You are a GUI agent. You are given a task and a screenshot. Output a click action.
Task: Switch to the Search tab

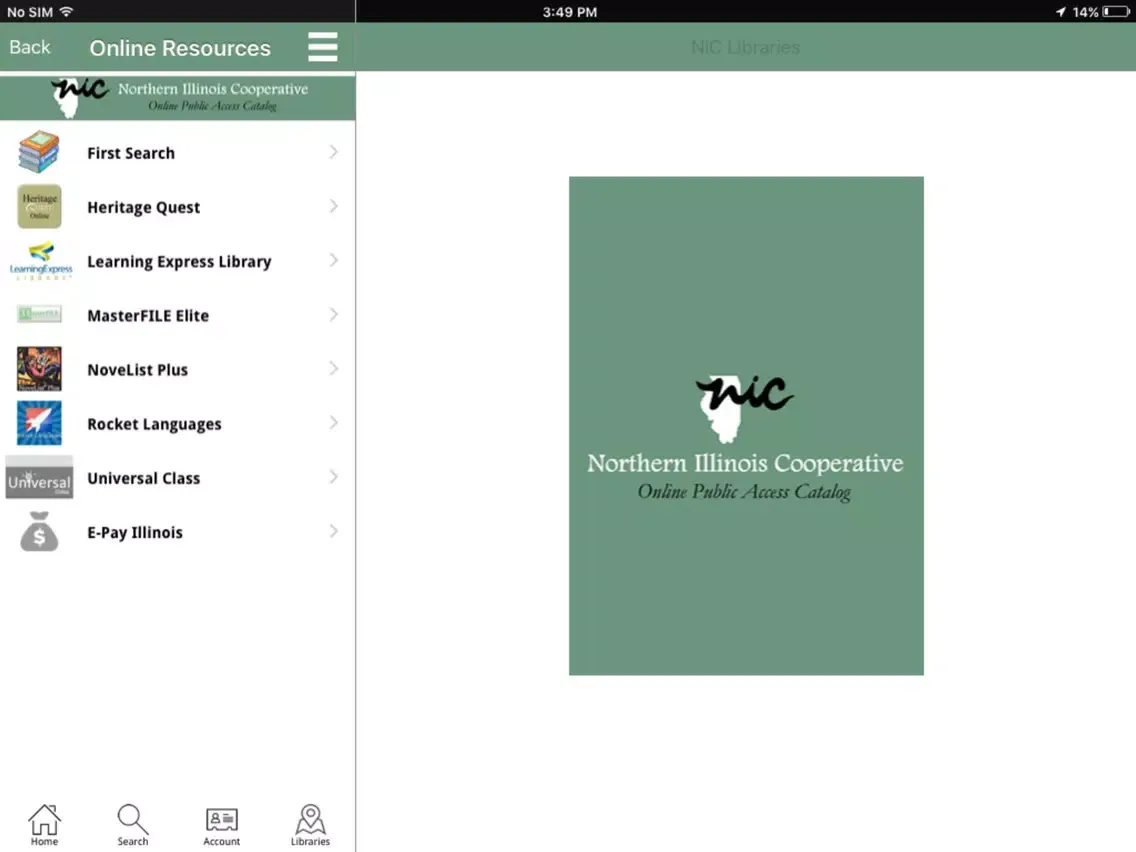(133, 825)
